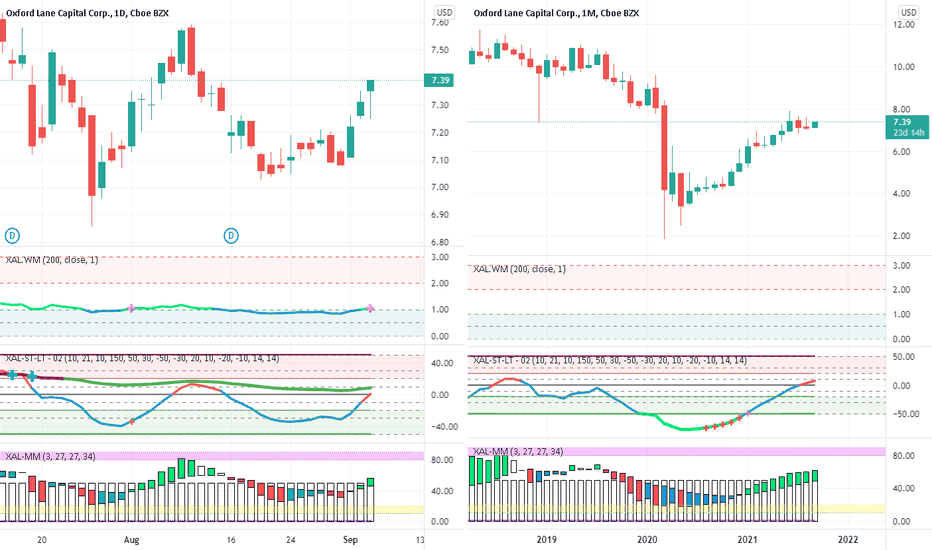932x550 pixels.
Task: Click the 2022 label on monthly time axis
Action: pyautogui.click(x=848, y=539)
